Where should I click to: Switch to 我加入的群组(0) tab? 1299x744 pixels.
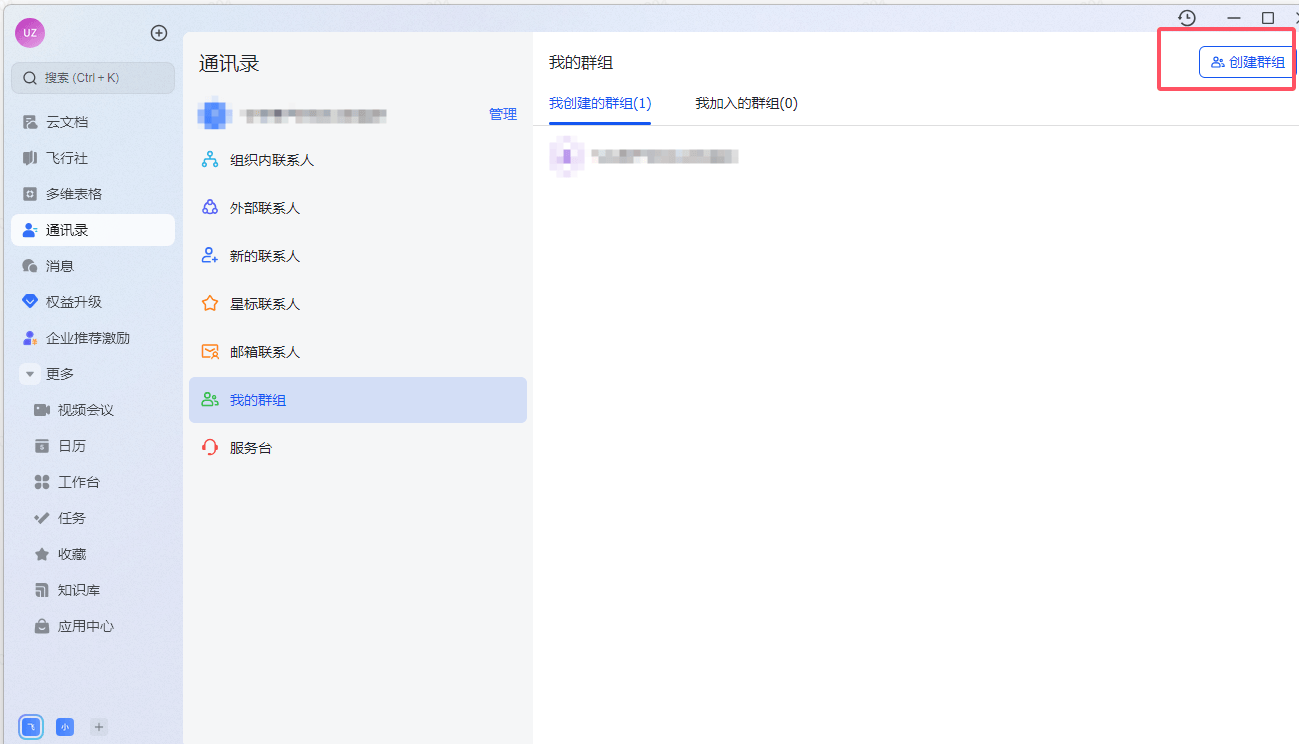(x=746, y=103)
